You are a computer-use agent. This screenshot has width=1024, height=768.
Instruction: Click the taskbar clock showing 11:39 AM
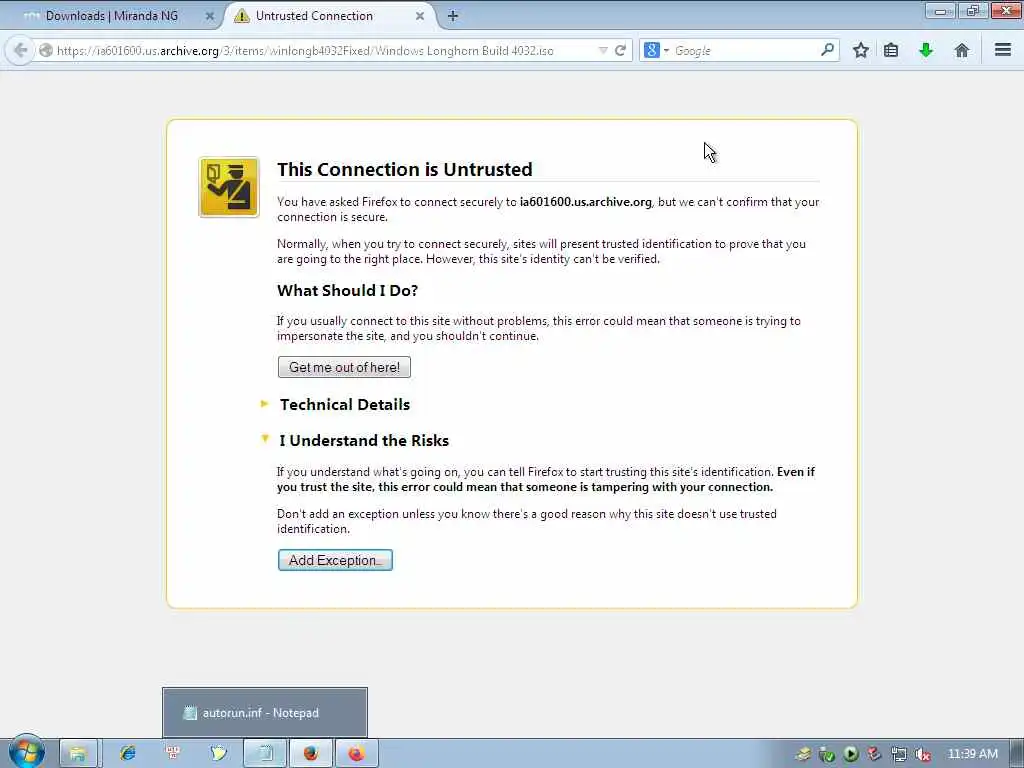(x=972, y=754)
